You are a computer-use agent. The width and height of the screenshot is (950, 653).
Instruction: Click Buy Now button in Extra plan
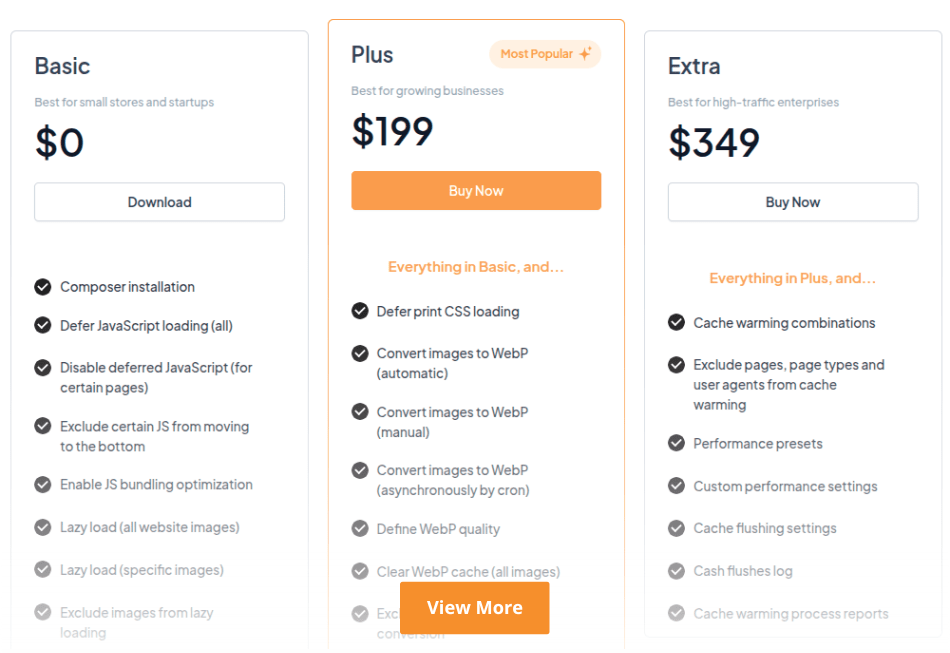click(x=793, y=202)
